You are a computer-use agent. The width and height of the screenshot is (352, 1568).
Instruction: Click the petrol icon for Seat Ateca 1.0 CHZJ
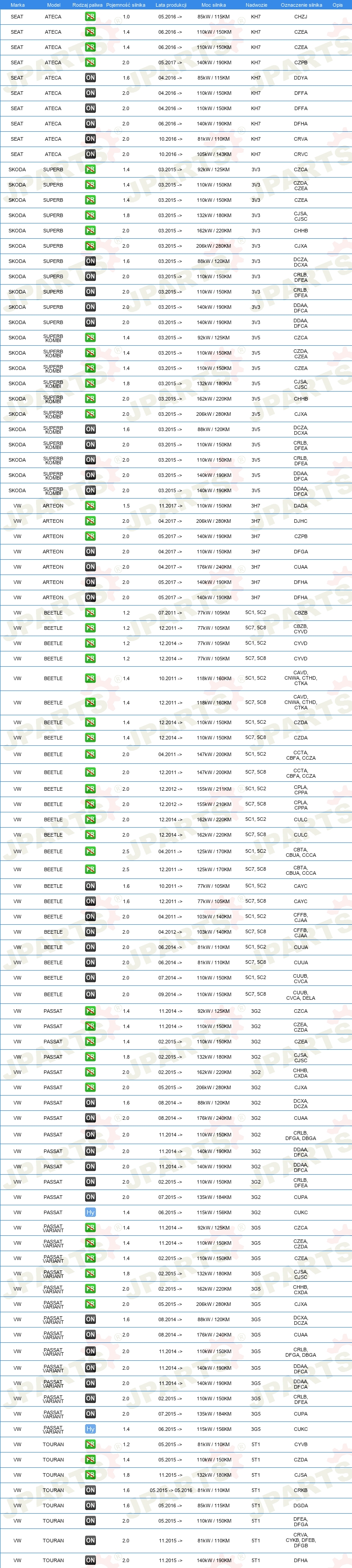[x=90, y=17]
